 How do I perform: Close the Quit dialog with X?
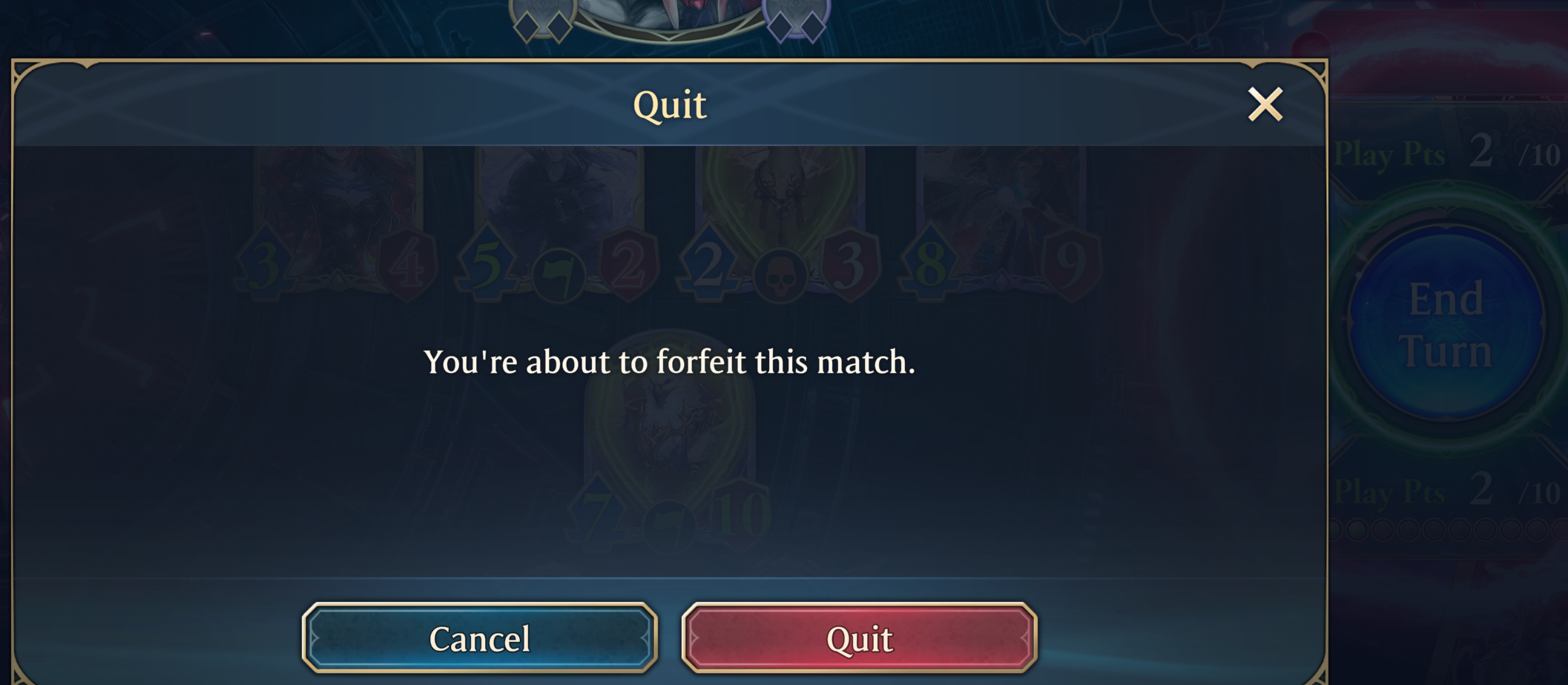(x=1265, y=104)
